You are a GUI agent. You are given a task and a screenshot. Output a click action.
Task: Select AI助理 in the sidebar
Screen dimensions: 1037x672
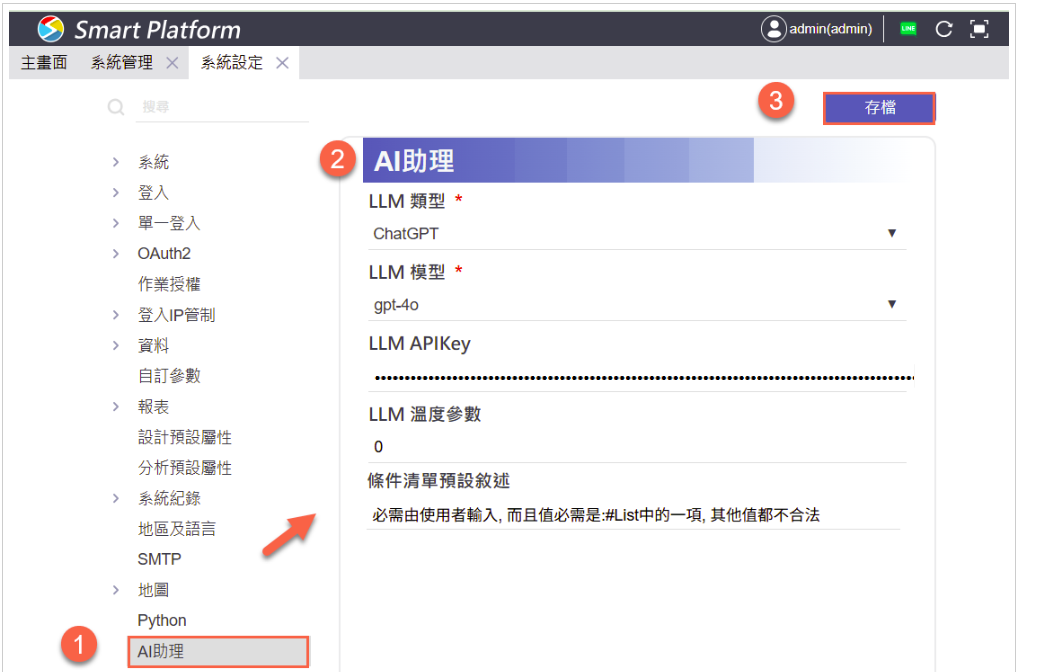160,651
